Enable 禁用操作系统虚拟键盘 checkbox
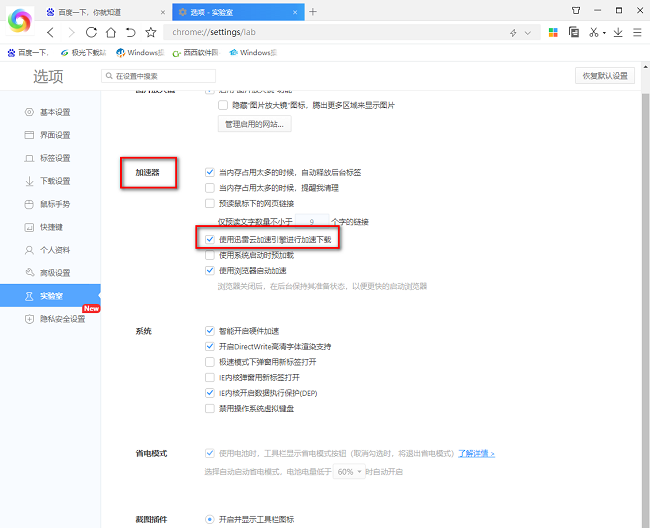 pos(210,408)
